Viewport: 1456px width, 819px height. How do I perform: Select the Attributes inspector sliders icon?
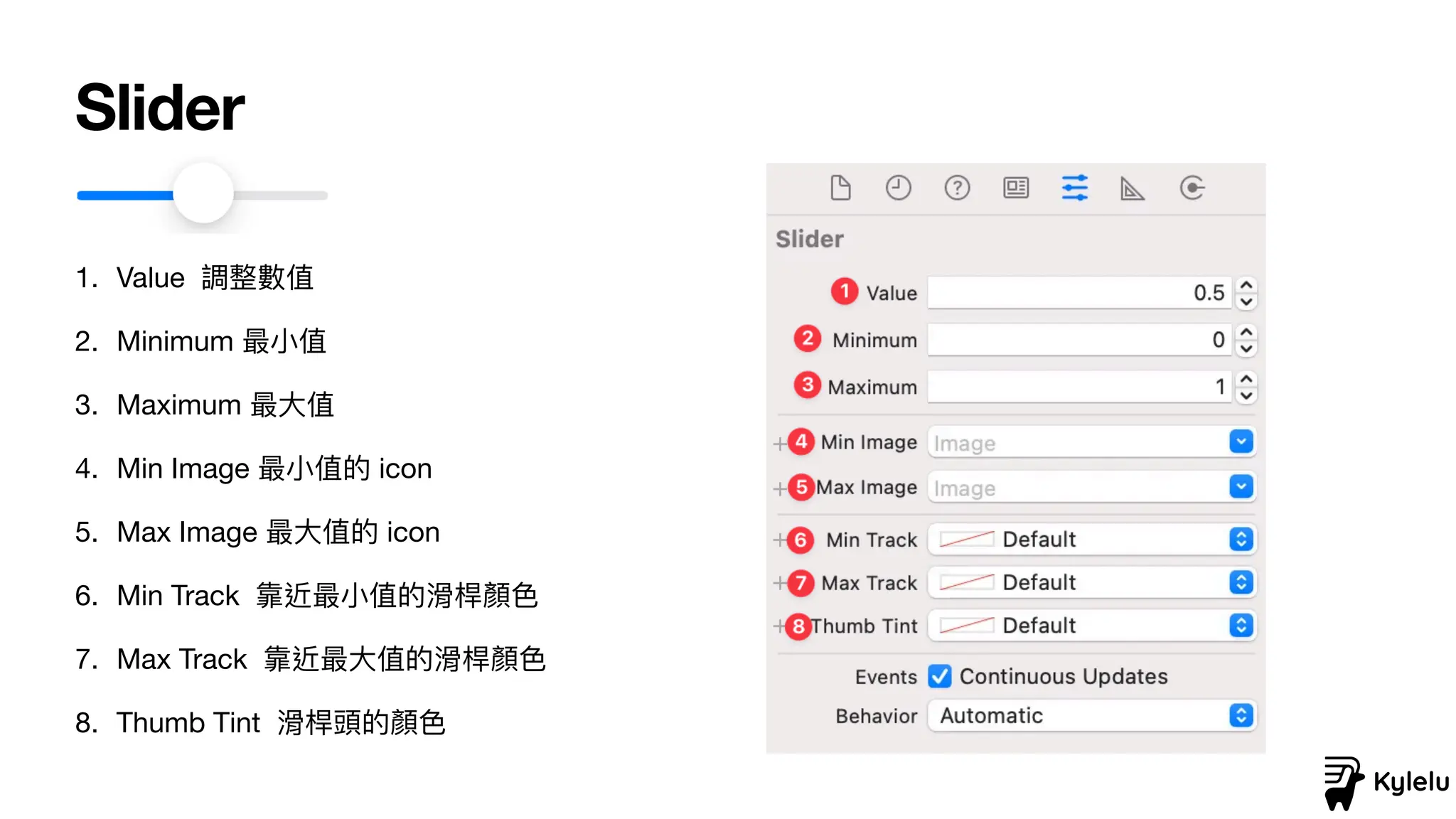coord(1074,188)
